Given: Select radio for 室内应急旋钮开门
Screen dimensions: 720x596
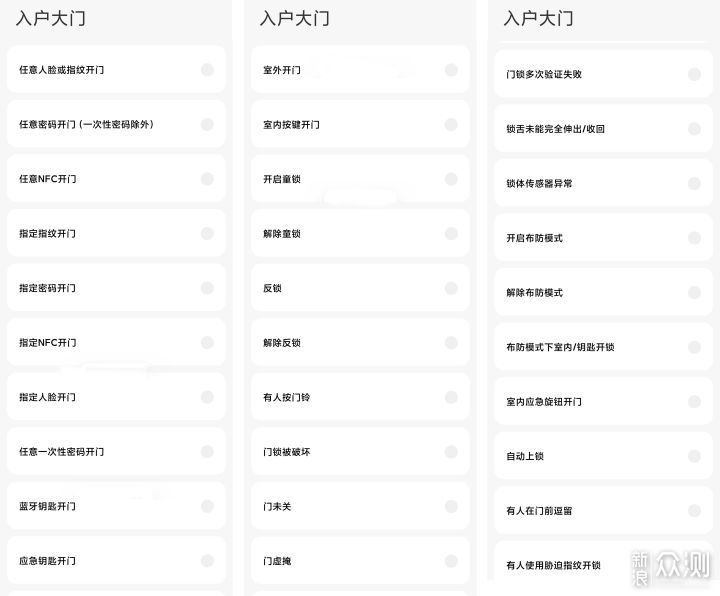Looking at the screenshot, I should pos(694,401).
